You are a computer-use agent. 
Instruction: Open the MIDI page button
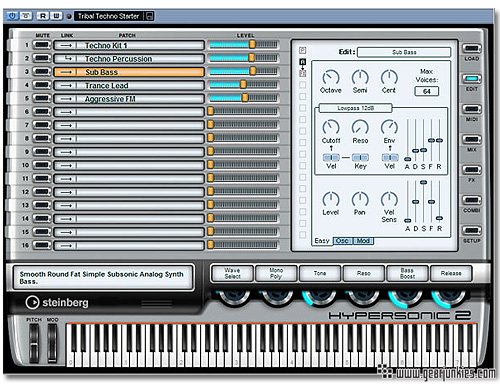(472, 109)
